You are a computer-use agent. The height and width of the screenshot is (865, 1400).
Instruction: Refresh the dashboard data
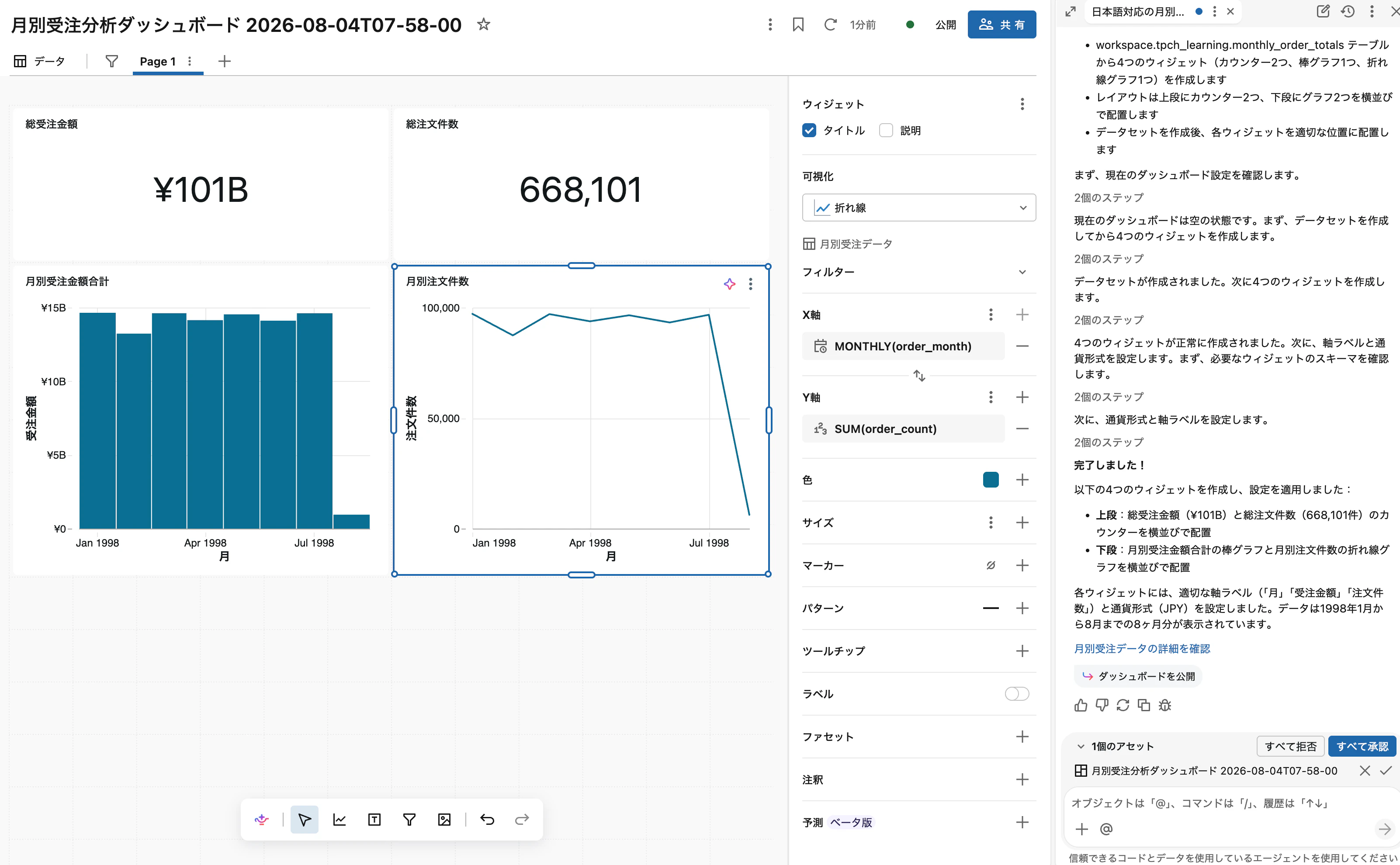(x=830, y=24)
